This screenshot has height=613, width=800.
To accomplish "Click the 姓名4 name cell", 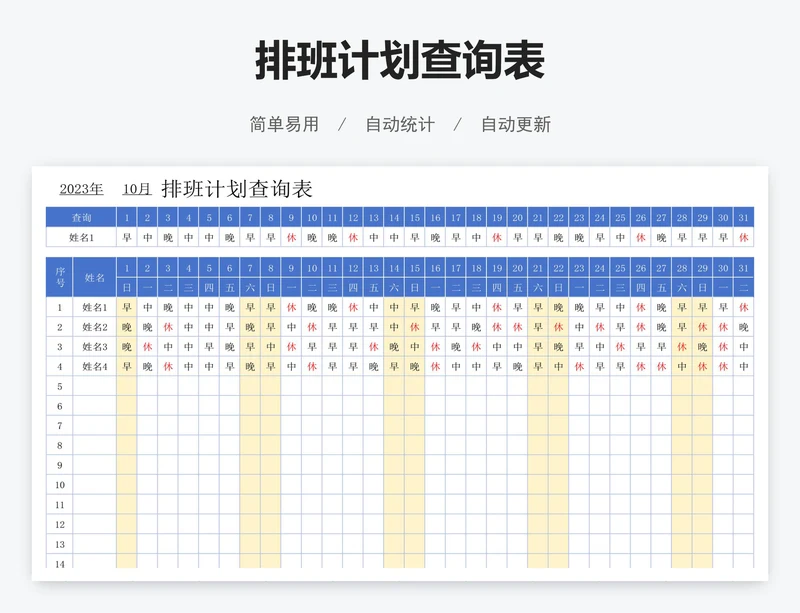I will 94,366.
